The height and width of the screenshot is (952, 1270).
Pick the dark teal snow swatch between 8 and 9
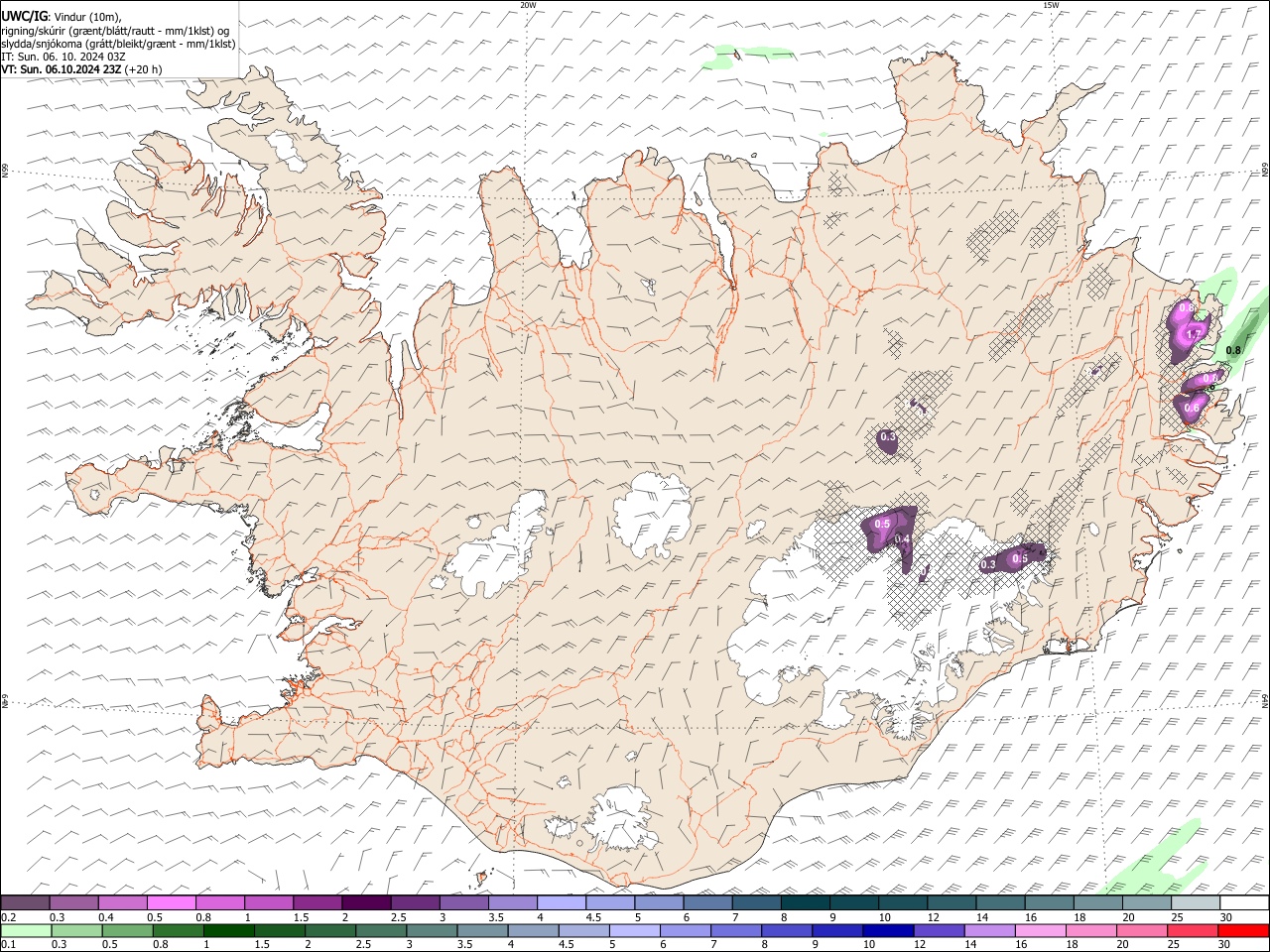point(805,902)
